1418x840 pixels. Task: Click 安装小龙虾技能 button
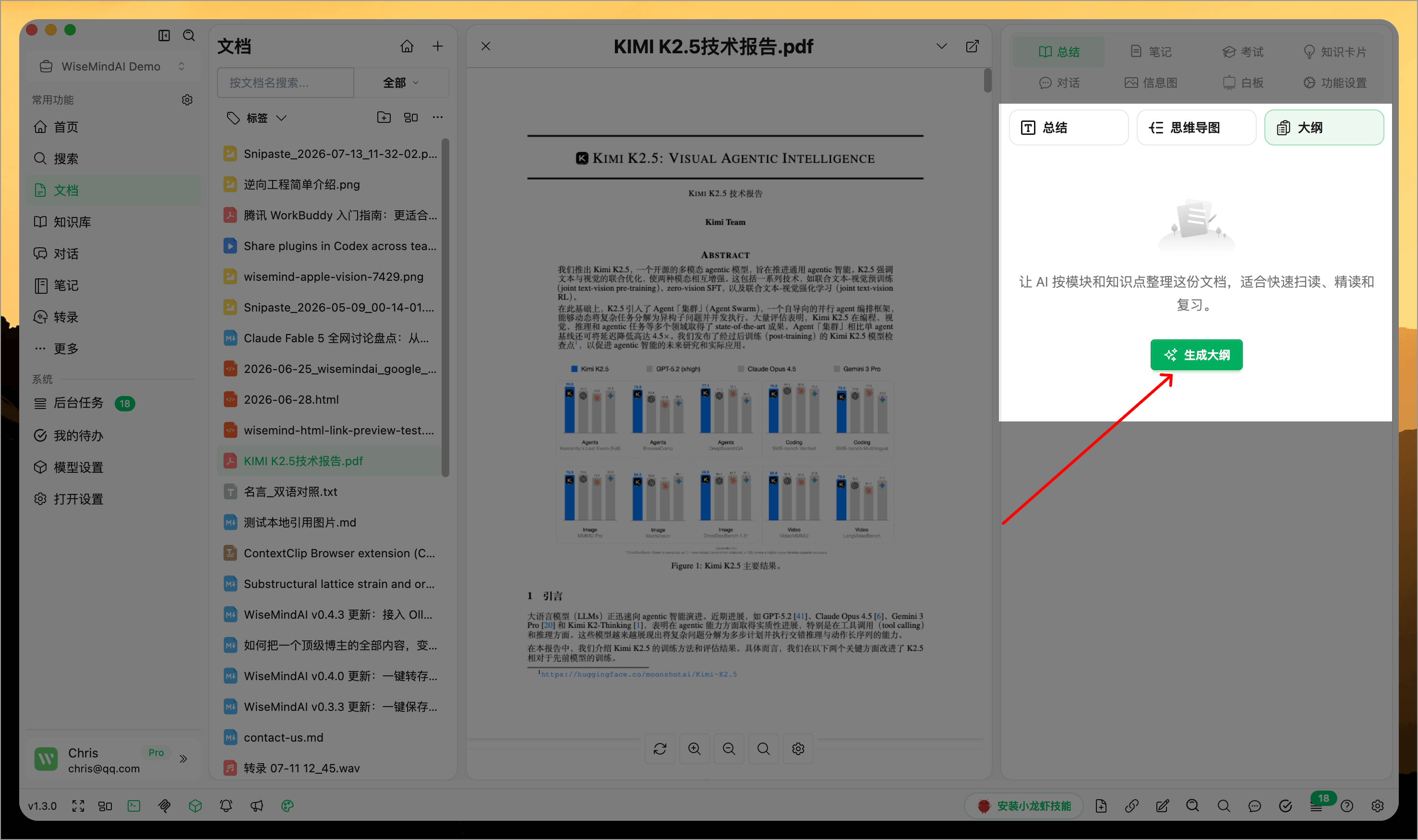point(1024,806)
